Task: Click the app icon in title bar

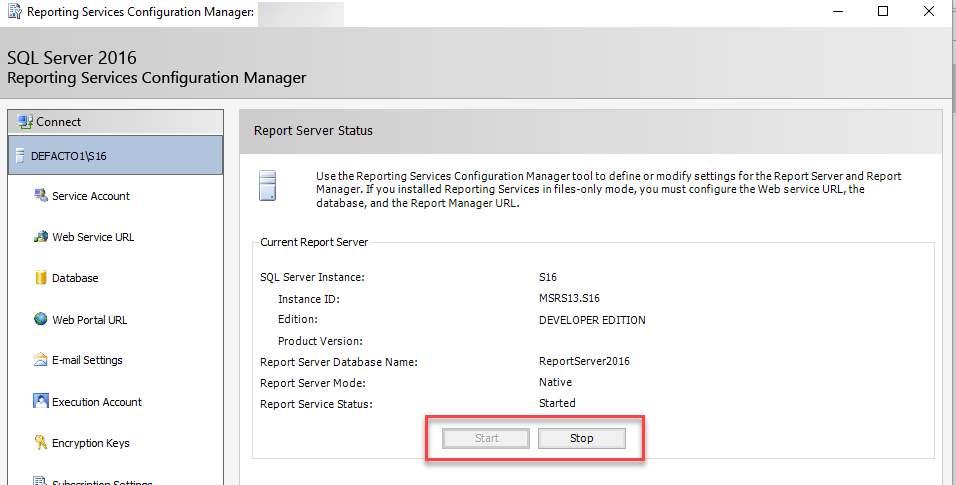Action: point(15,12)
